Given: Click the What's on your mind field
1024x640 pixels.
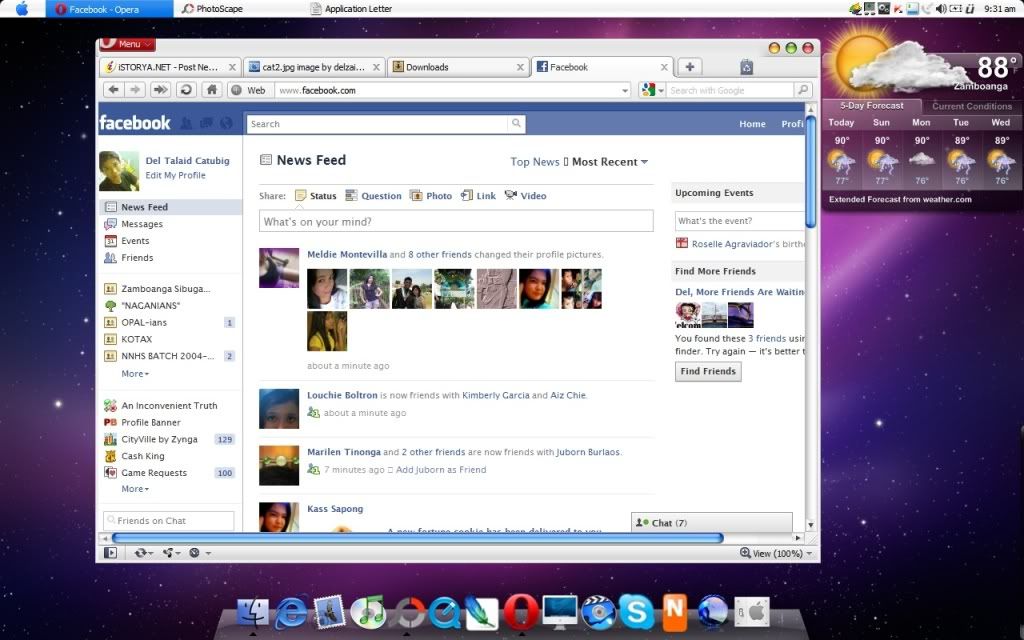Looking at the screenshot, I should coord(456,221).
